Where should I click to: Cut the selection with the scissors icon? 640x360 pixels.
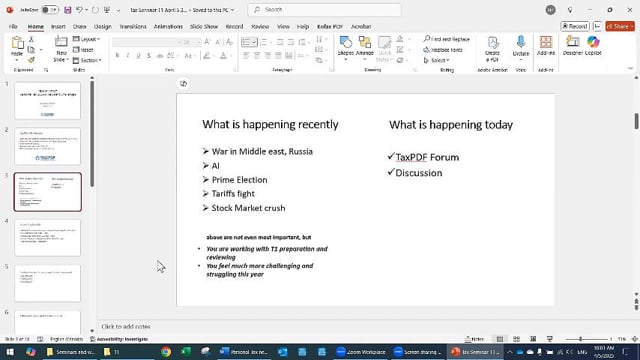pyautogui.click(x=31, y=40)
